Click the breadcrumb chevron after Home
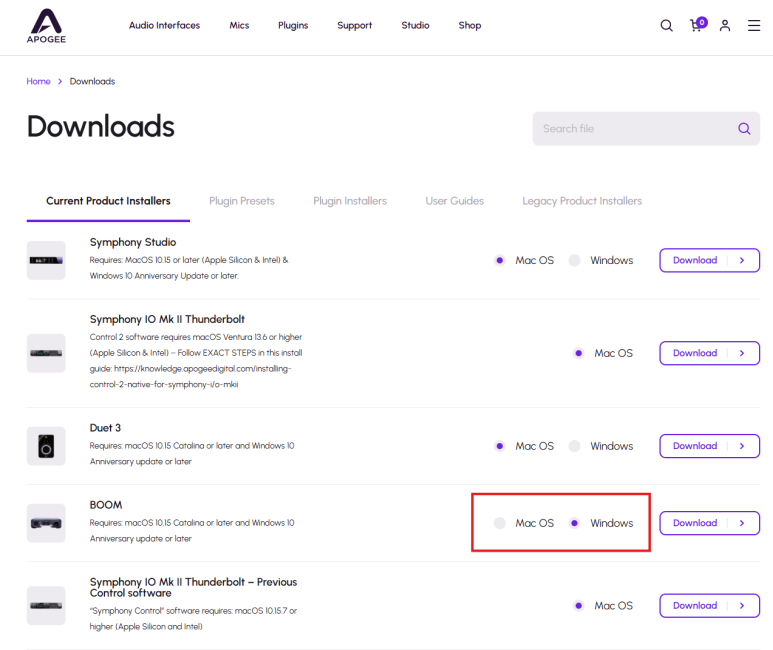 click(x=60, y=81)
